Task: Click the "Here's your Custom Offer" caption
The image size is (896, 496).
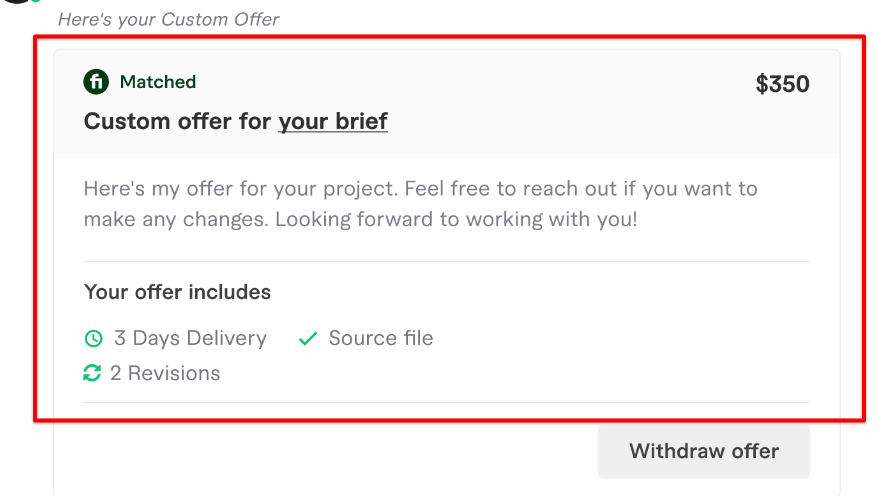Action: [x=168, y=19]
